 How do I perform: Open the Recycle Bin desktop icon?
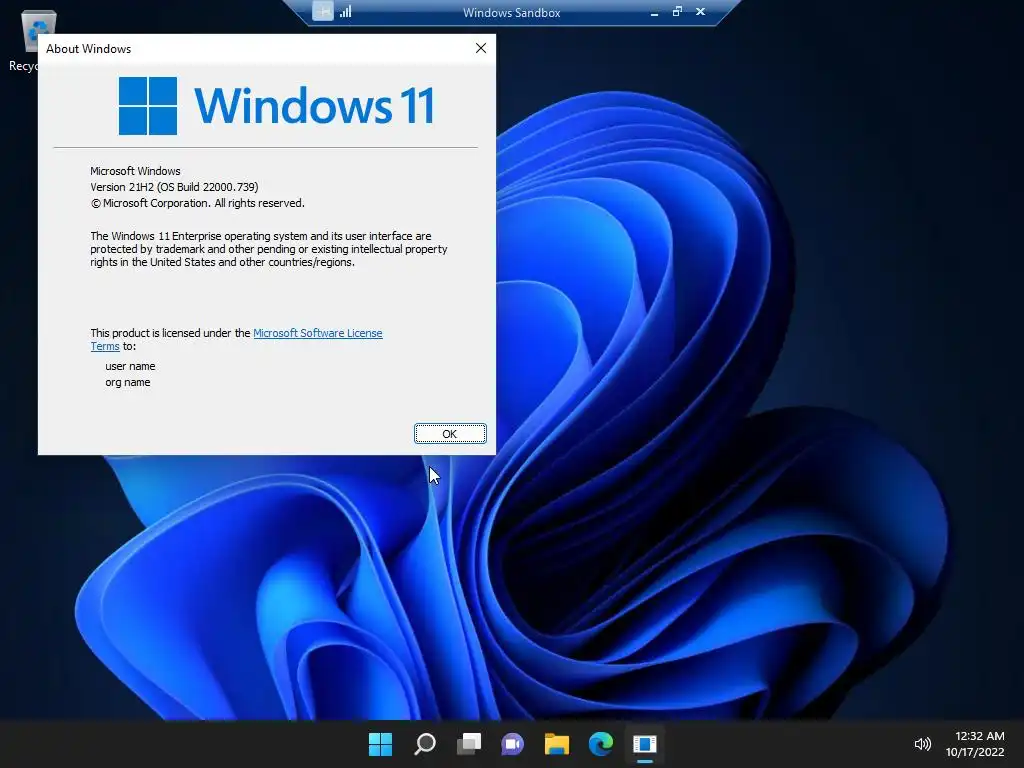point(29,39)
